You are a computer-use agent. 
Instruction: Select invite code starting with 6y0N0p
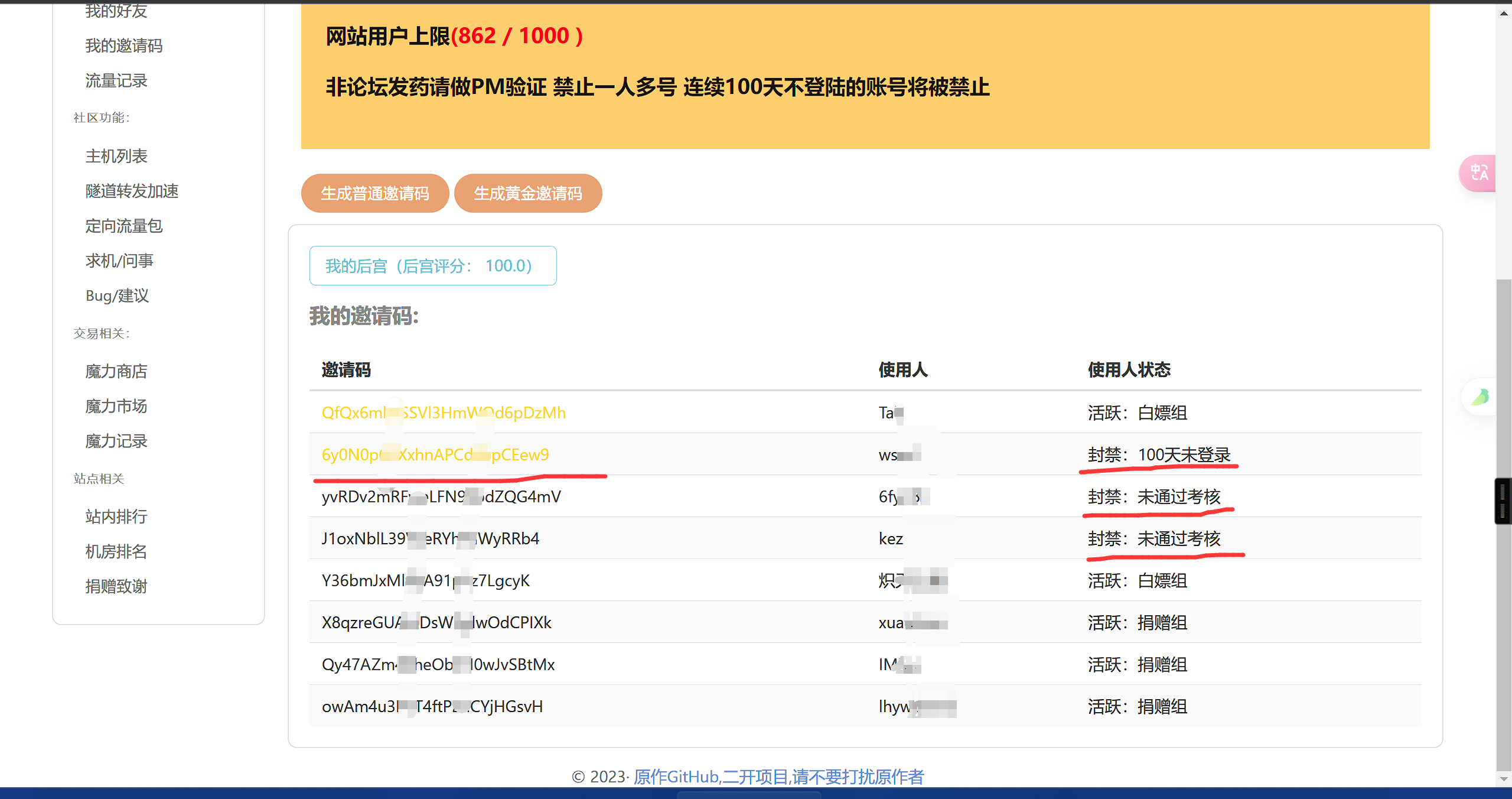click(435, 454)
